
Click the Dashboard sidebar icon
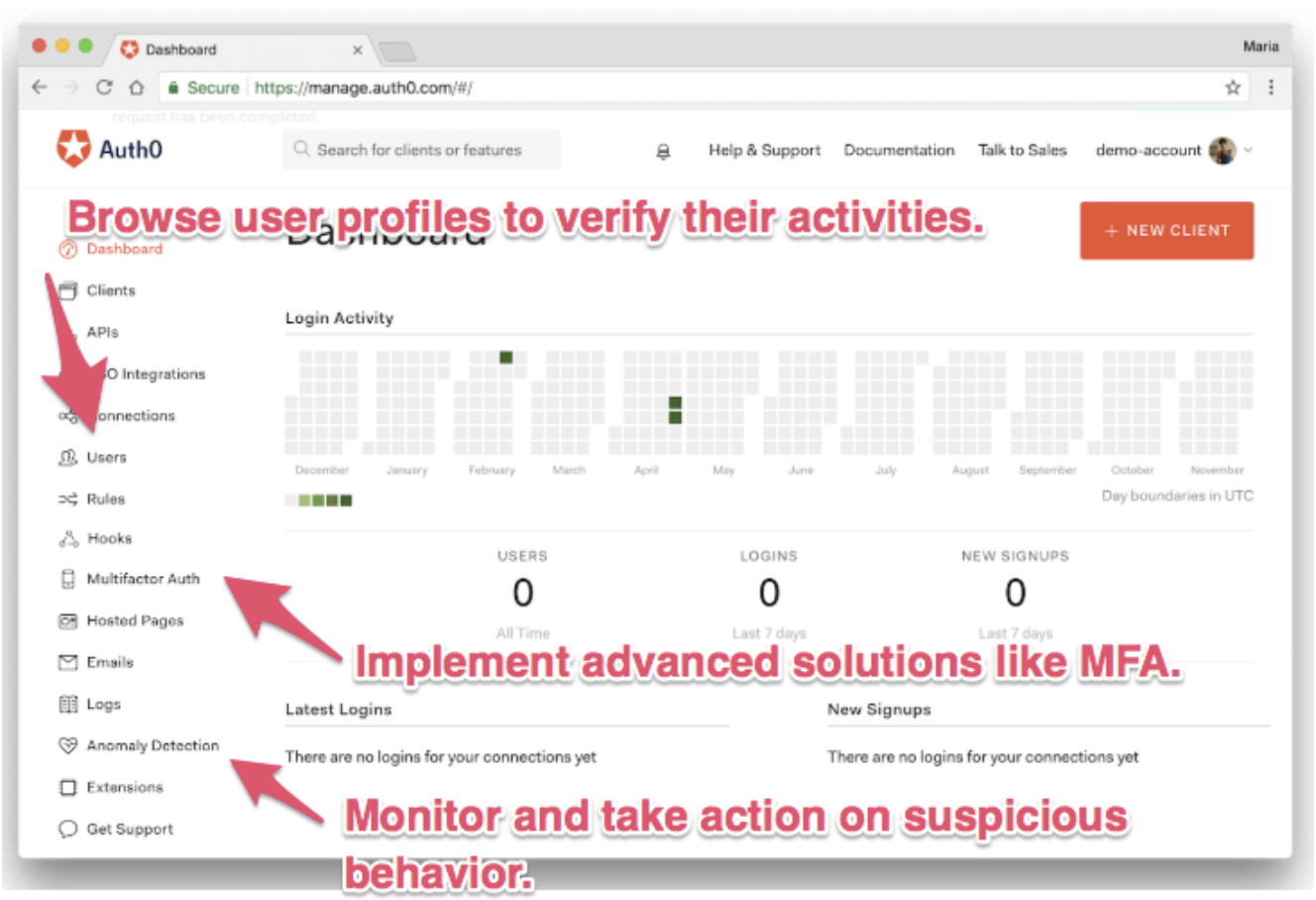(67, 249)
